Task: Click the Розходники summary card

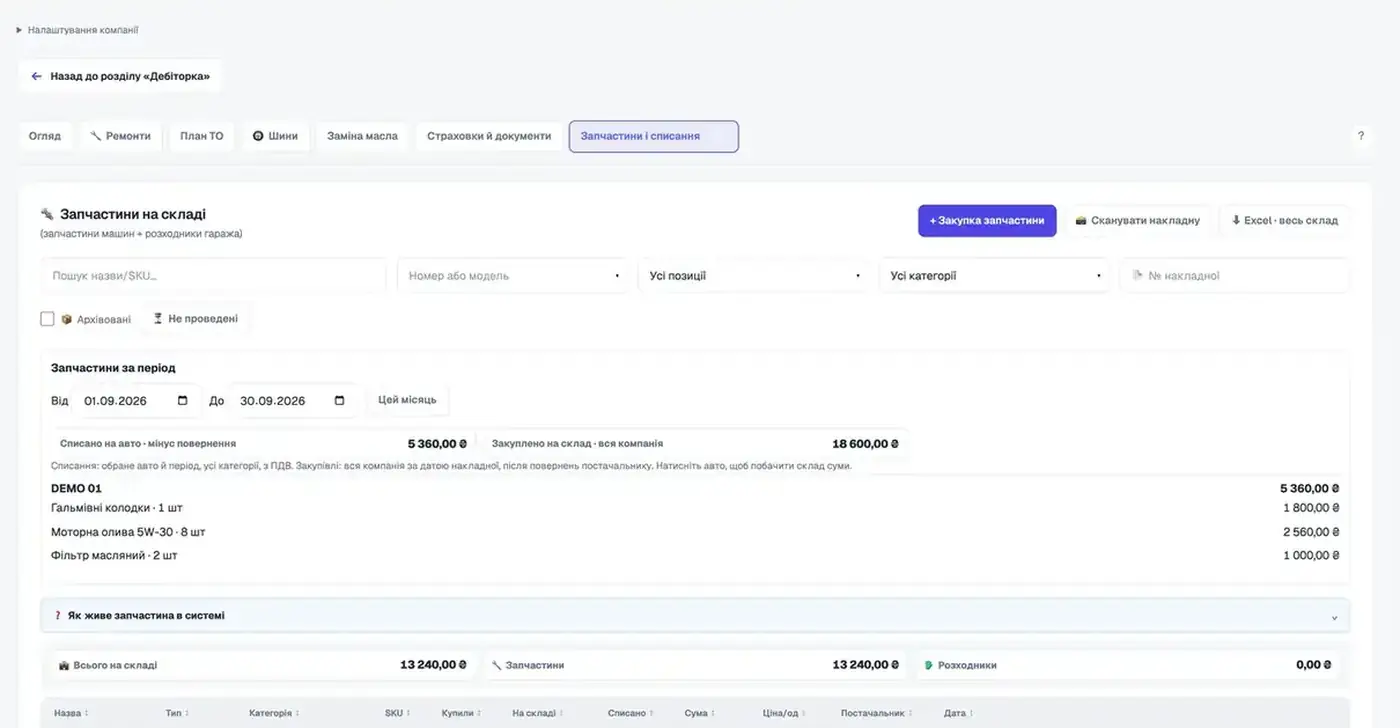Action: 1128,665
